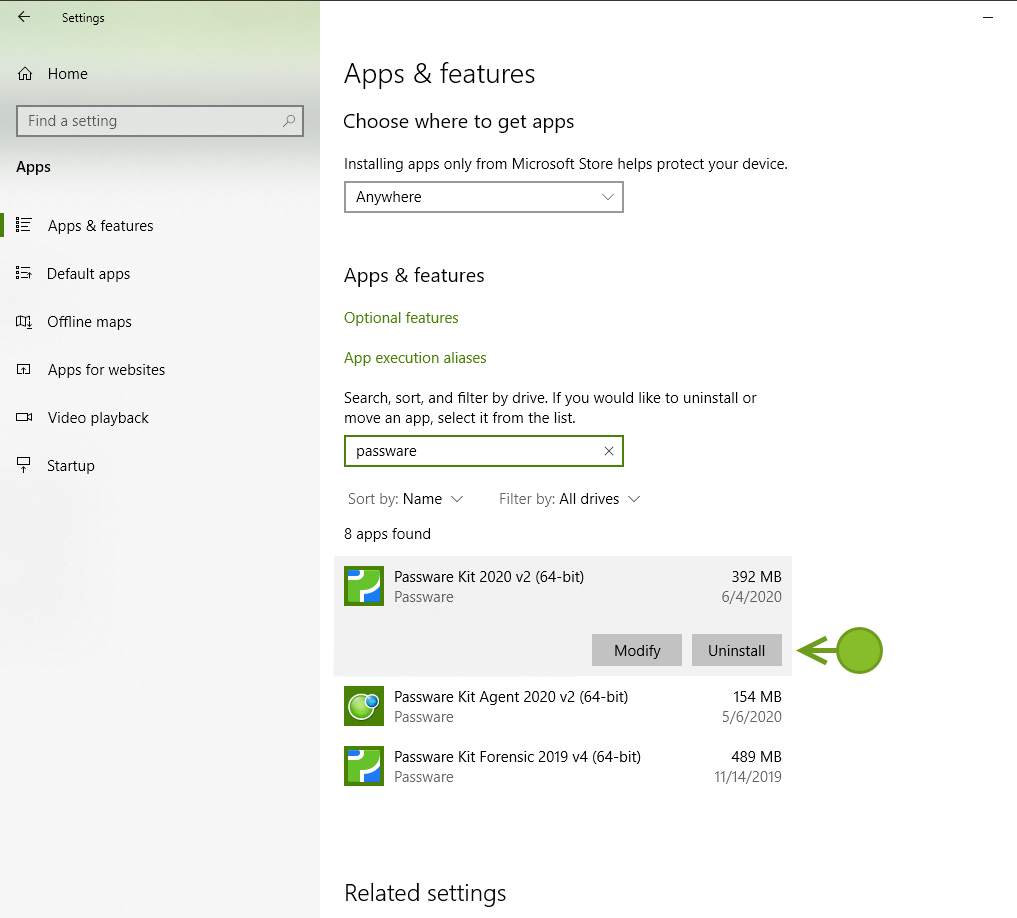Click the 11/14/2019 install date
This screenshot has width=1017, height=918.
click(x=748, y=777)
